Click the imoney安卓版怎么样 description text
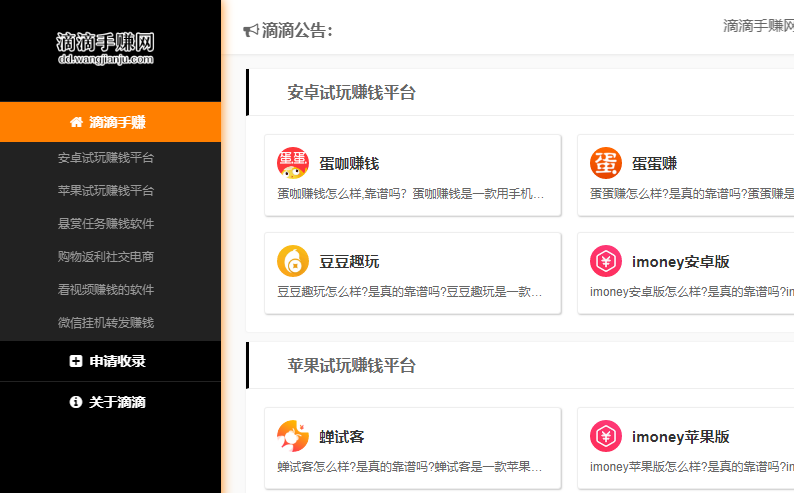Screen dimensions: 794x493 [x=692, y=292]
